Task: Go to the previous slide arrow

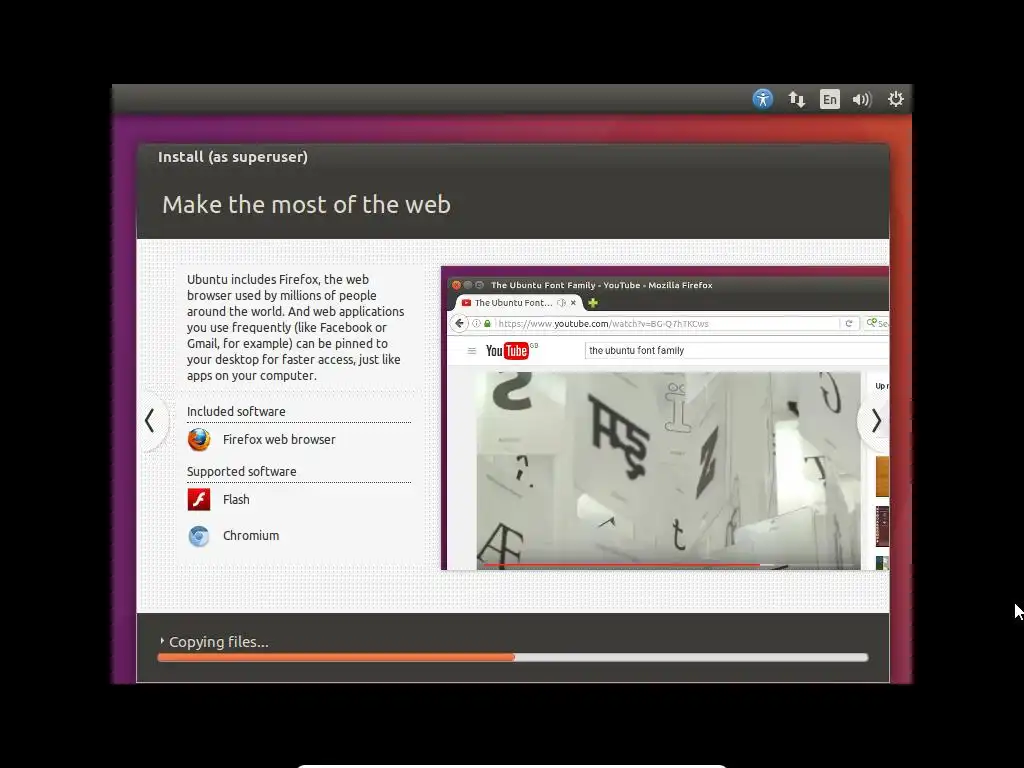Action: point(150,421)
